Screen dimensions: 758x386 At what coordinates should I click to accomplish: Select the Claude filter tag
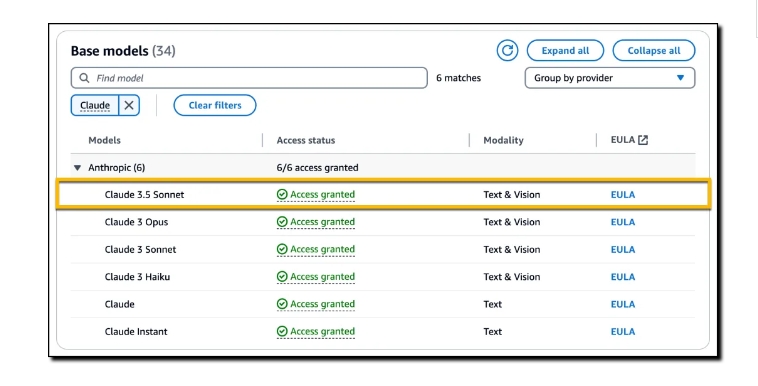[95, 105]
